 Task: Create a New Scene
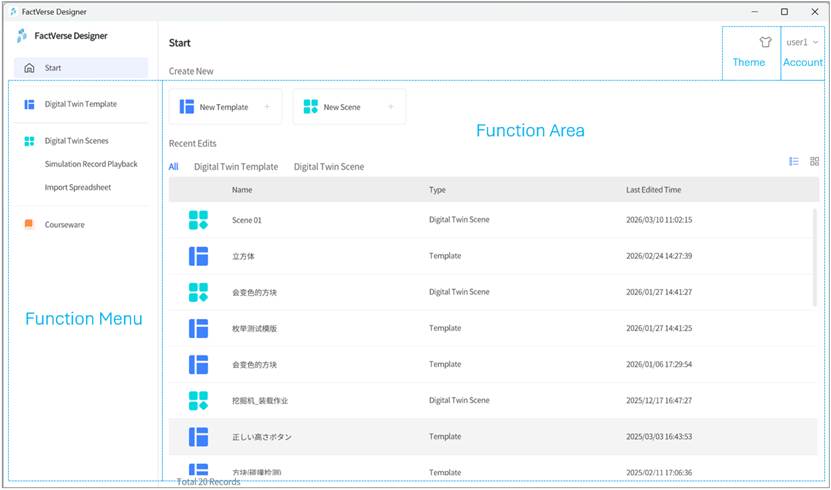pyautogui.click(x=349, y=107)
